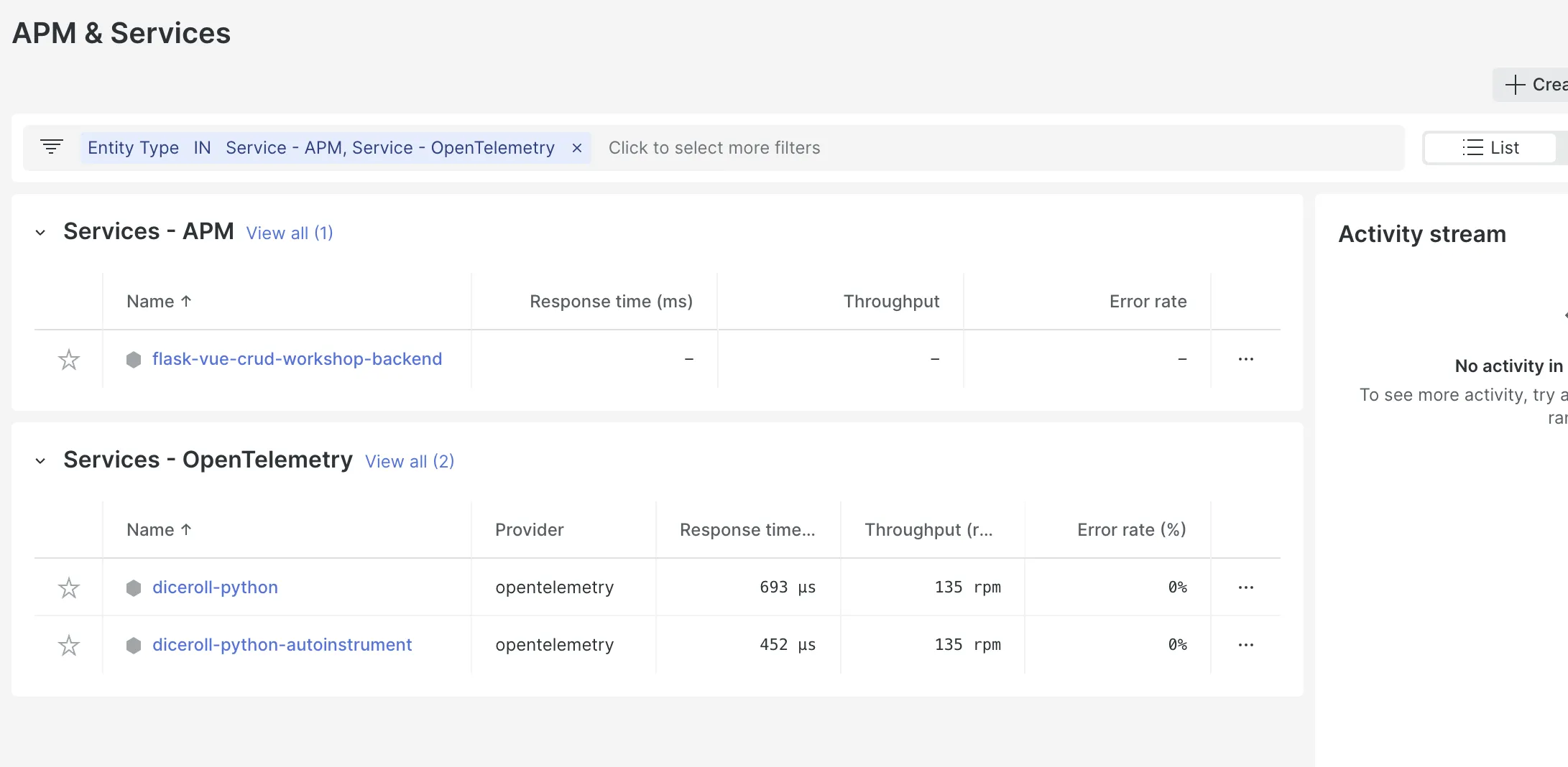Star the diceroll-python service

pyautogui.click(x=69, y=587)
